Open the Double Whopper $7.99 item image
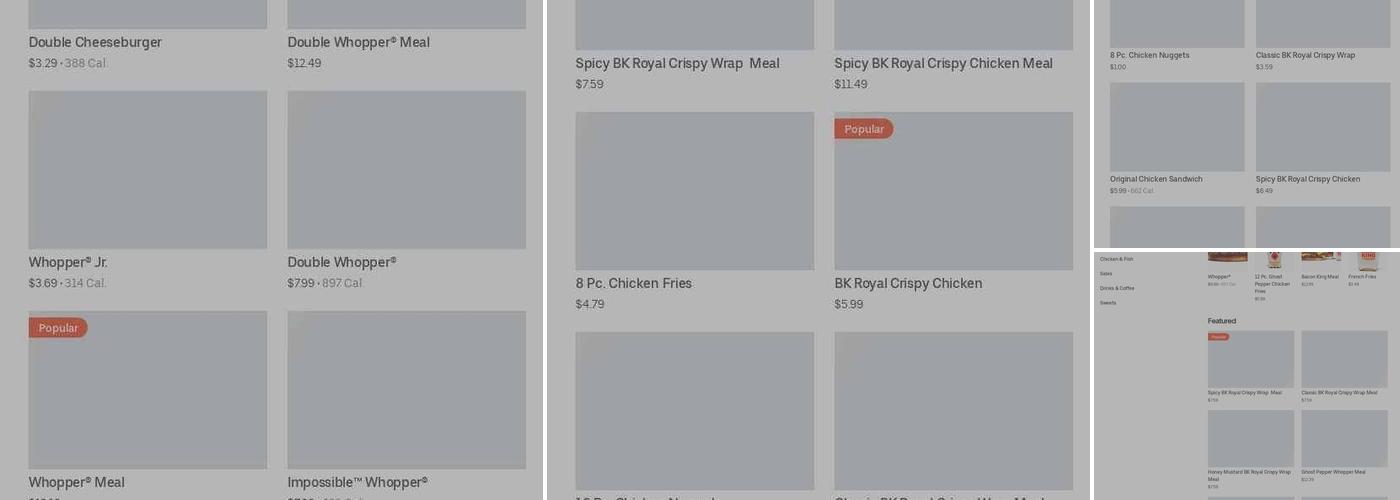The width and height of the screenshot is (1400, 500). click(406, 170)
